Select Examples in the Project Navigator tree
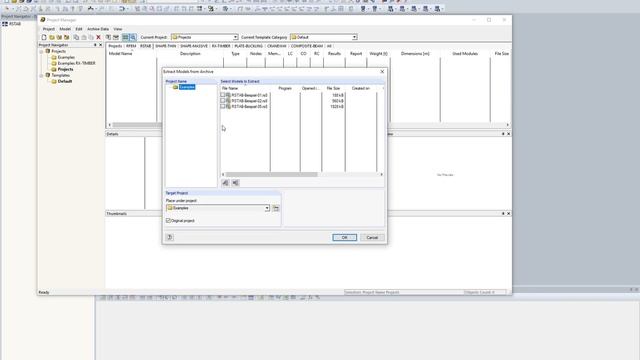640x360 pixels. coord(66,58)
